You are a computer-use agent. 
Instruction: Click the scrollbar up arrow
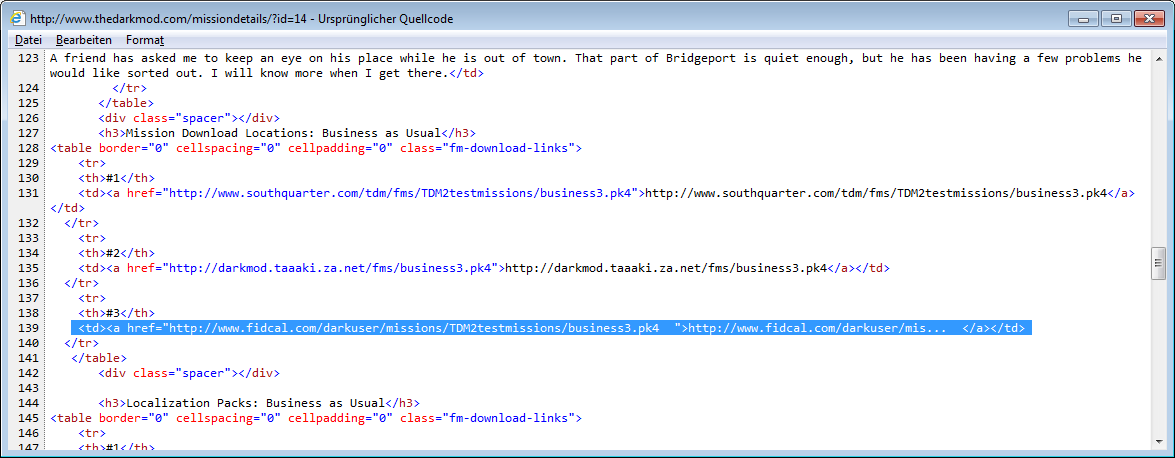[1159, 58]
